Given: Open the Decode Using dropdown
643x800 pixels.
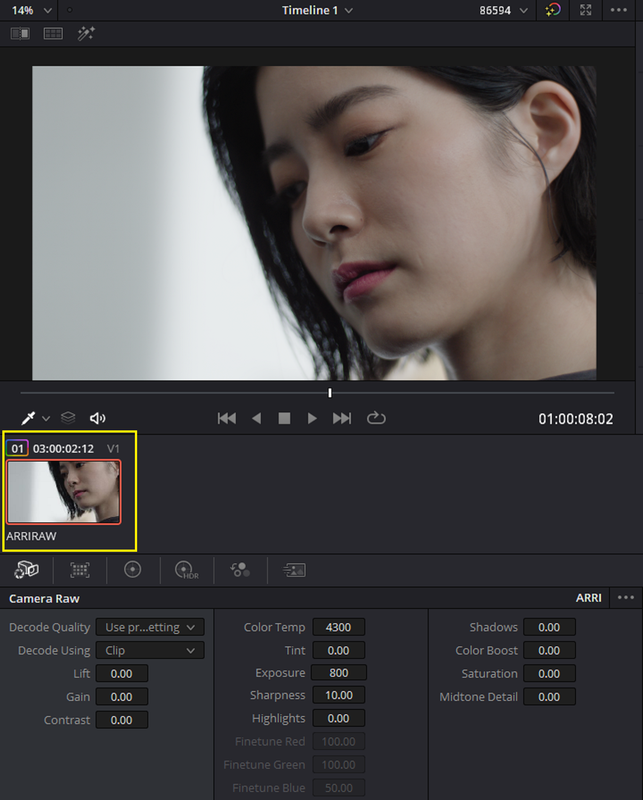Looking at the screenshot, I should tap(150, 651).
